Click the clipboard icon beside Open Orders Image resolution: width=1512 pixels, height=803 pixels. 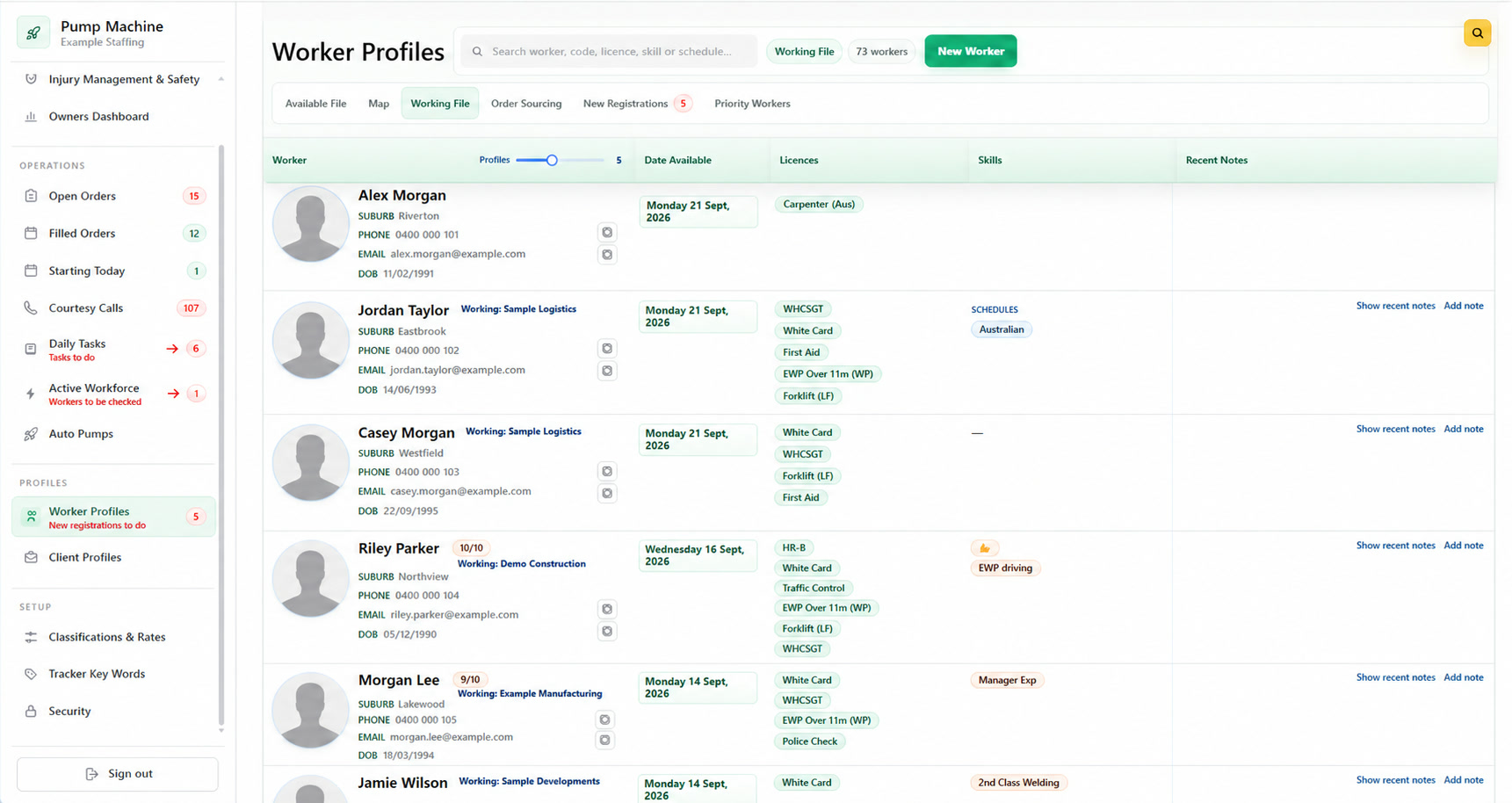click(x=31, y=196)
